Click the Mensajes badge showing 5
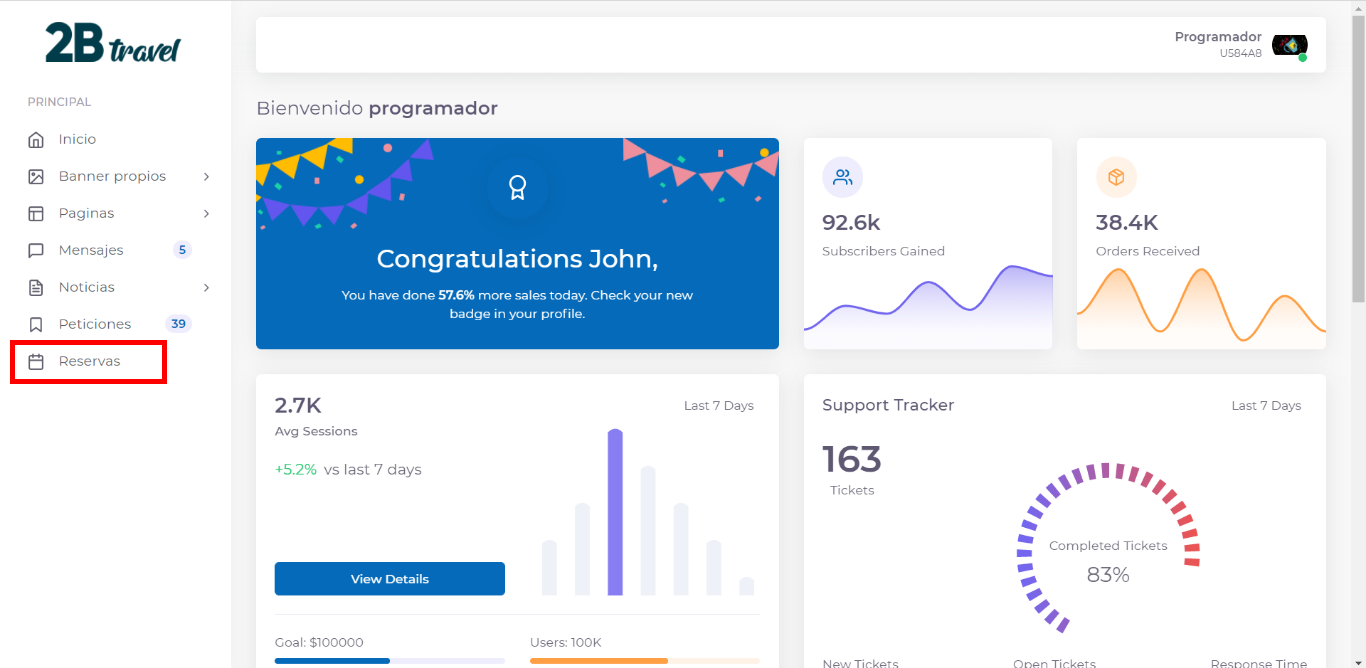Viewport: 1366px width, 668px height. [x=182, y=250]
